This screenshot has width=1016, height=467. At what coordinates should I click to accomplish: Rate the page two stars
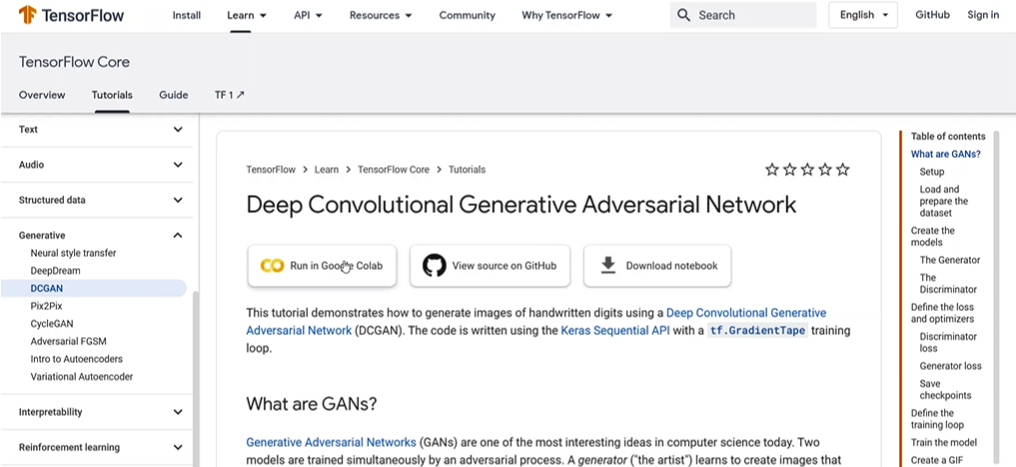(x=789, y=170)
